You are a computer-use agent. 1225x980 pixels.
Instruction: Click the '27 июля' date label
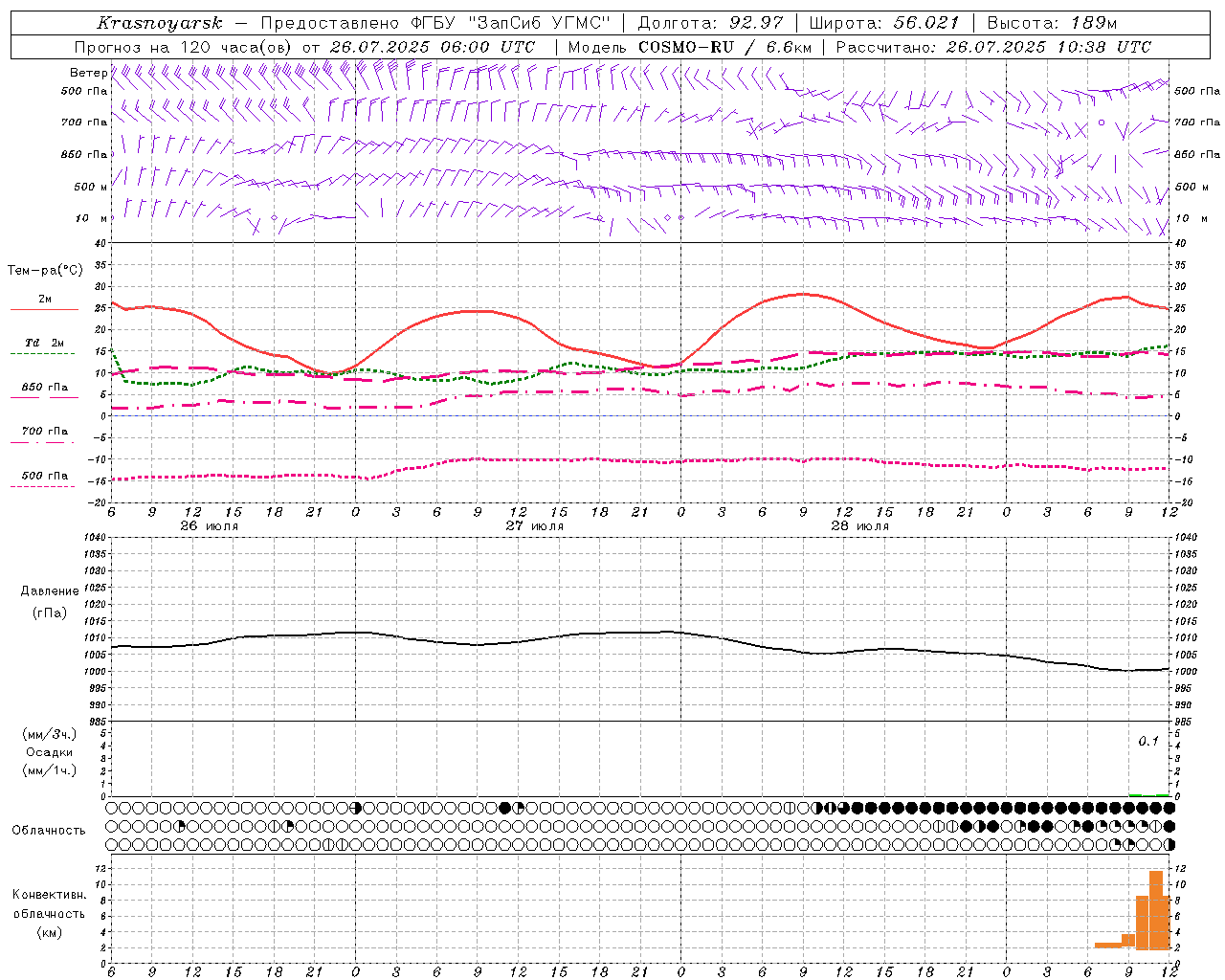point(534,526)
